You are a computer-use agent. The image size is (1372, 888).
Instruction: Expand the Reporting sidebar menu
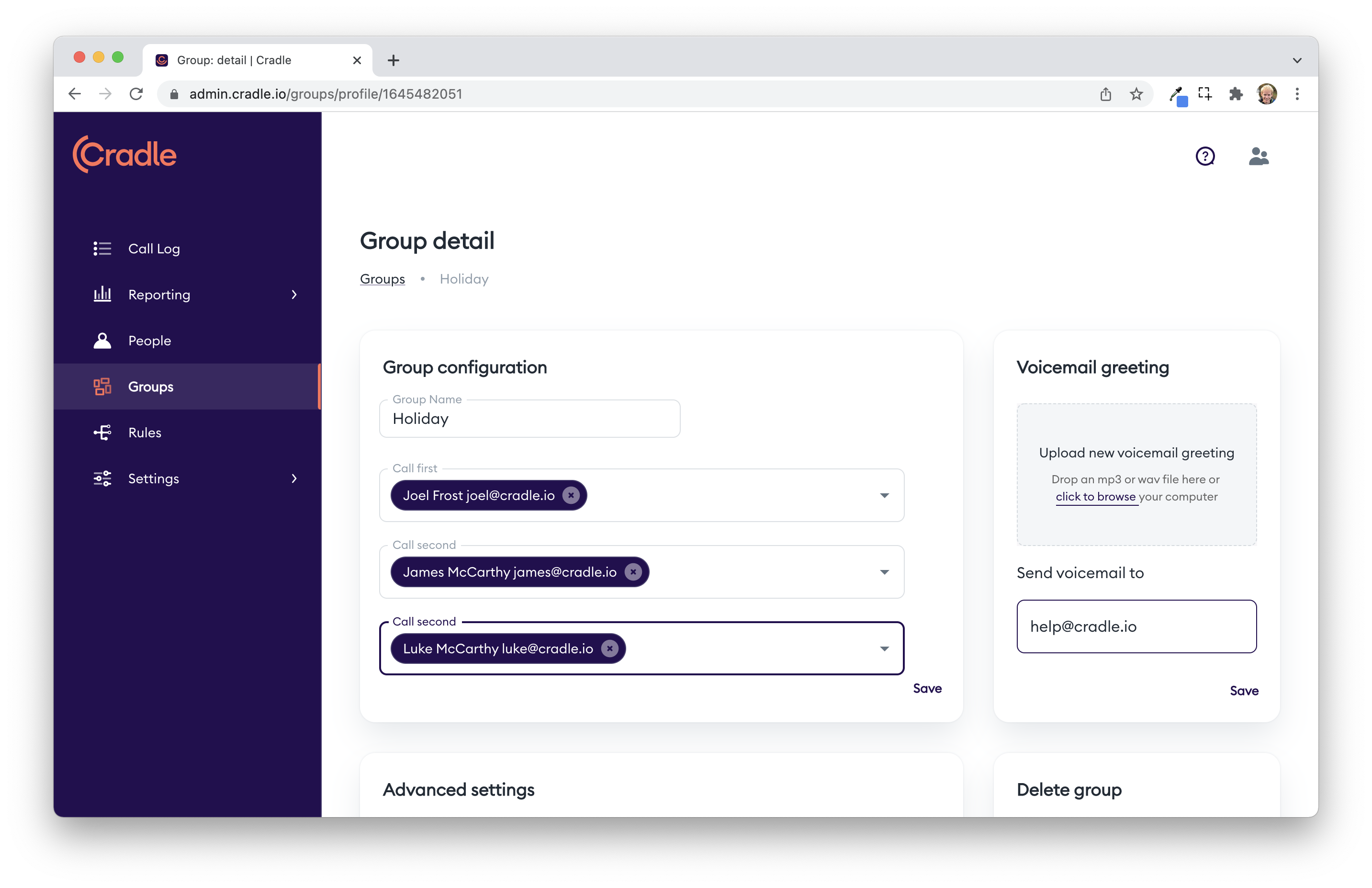294,295
